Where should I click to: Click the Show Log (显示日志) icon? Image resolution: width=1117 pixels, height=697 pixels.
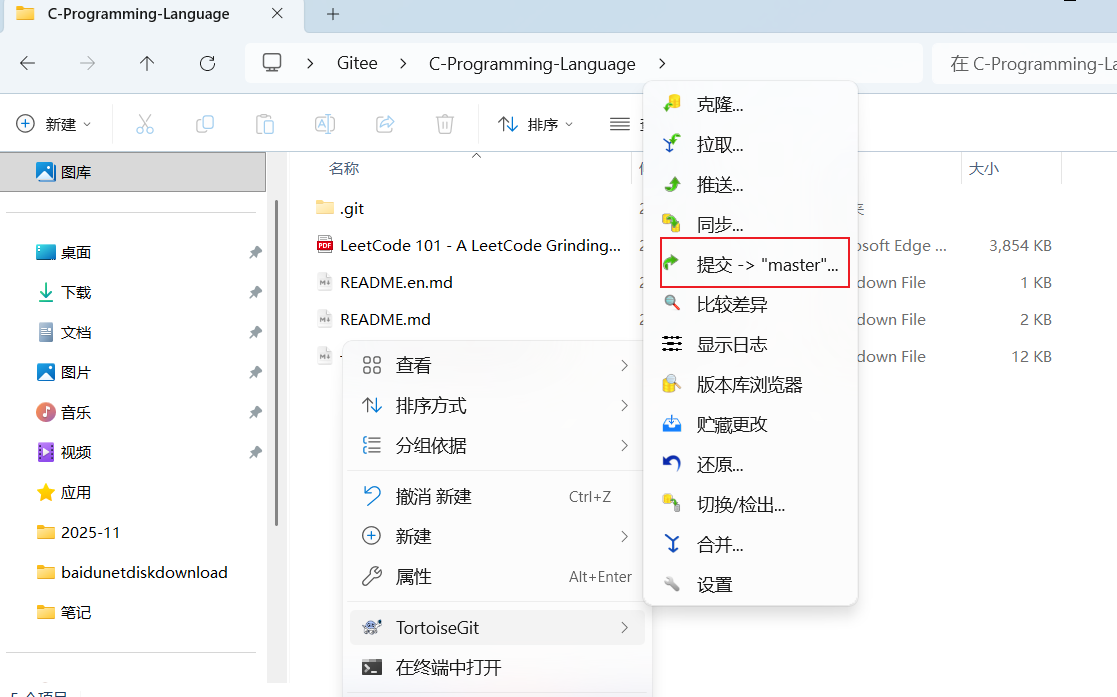point(672,344)
